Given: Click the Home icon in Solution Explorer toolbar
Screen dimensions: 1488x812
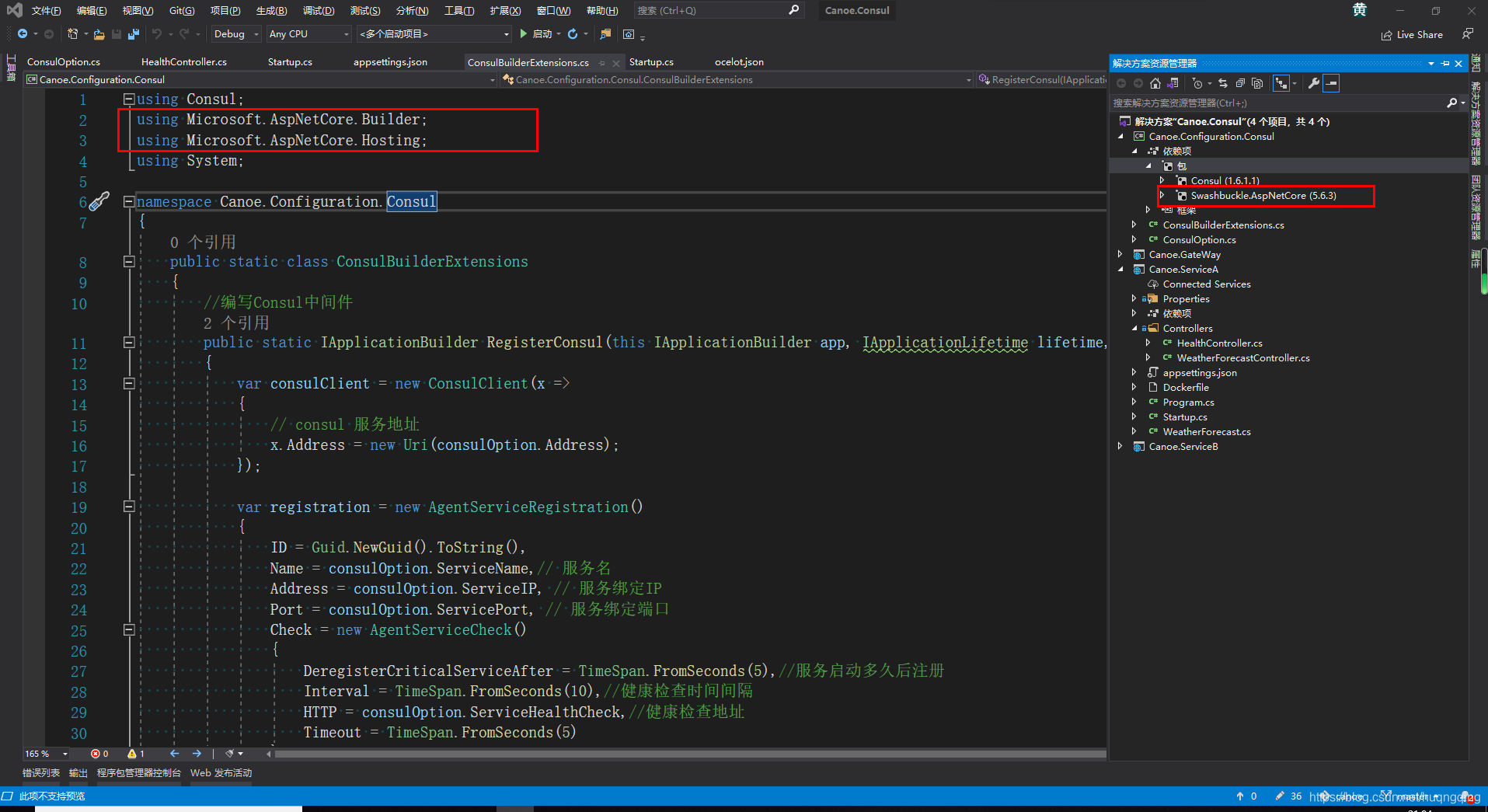Looking at the screenshot, I should coord(1155,83).
